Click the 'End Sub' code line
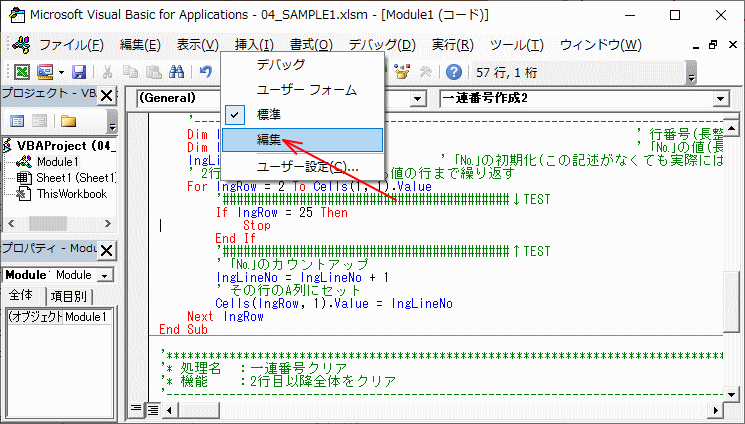The height and width of the screenshot is (424, 745). click(x=183, y=329)
